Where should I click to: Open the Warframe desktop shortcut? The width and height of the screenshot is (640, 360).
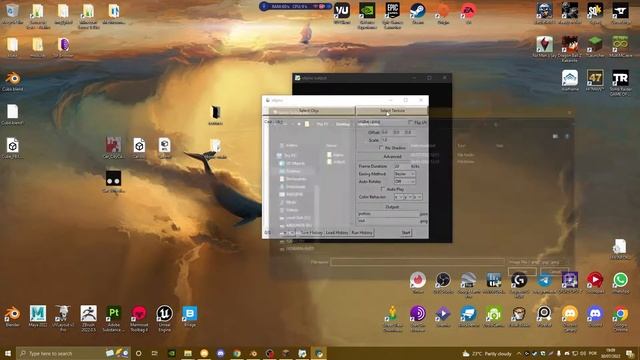(x=569, y=80)
